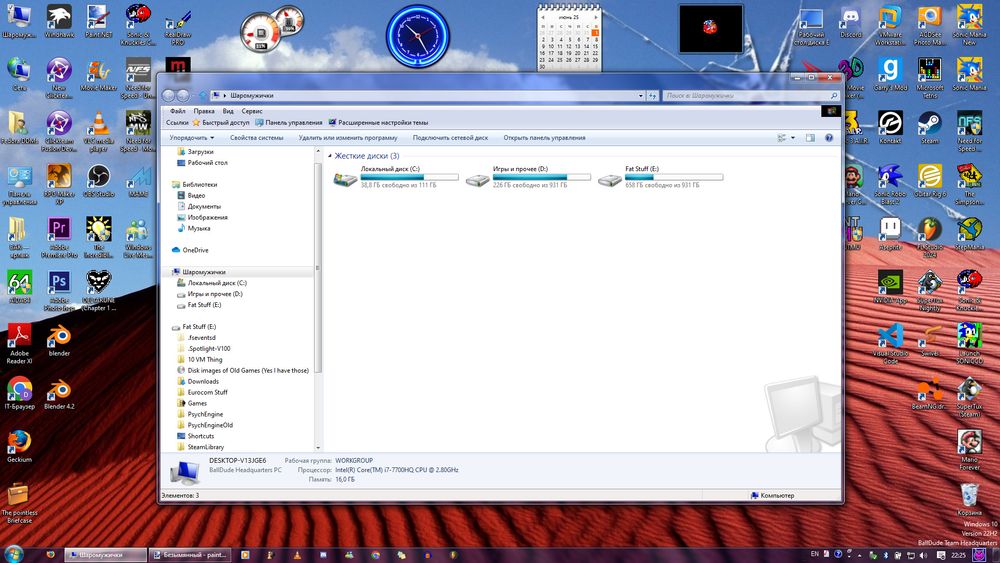Screen dimensions: 1000x563
Task: Click the Explorer Forward navigation button
Action: (182, 96)
